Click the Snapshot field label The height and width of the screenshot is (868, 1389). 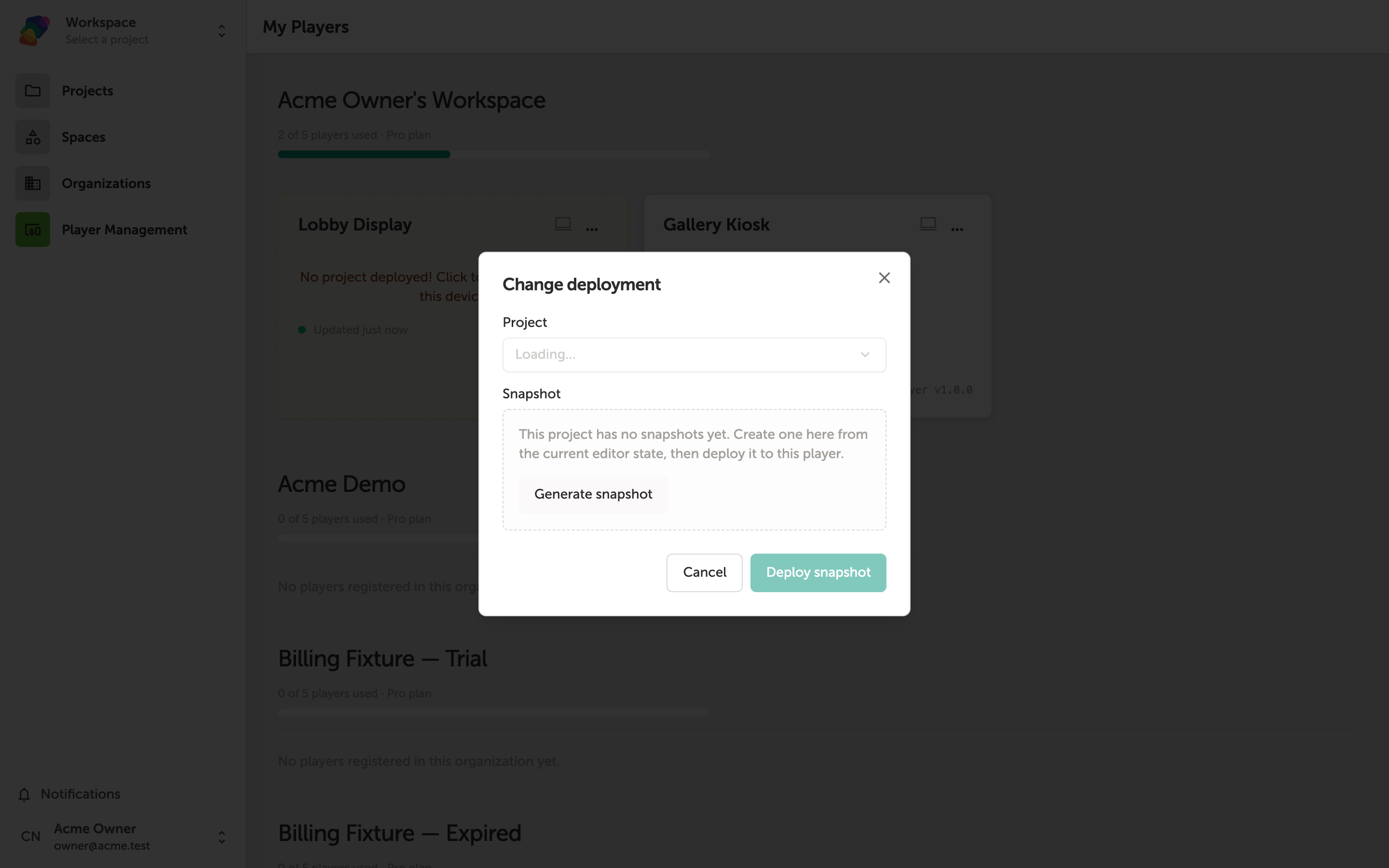pos(531,394)
